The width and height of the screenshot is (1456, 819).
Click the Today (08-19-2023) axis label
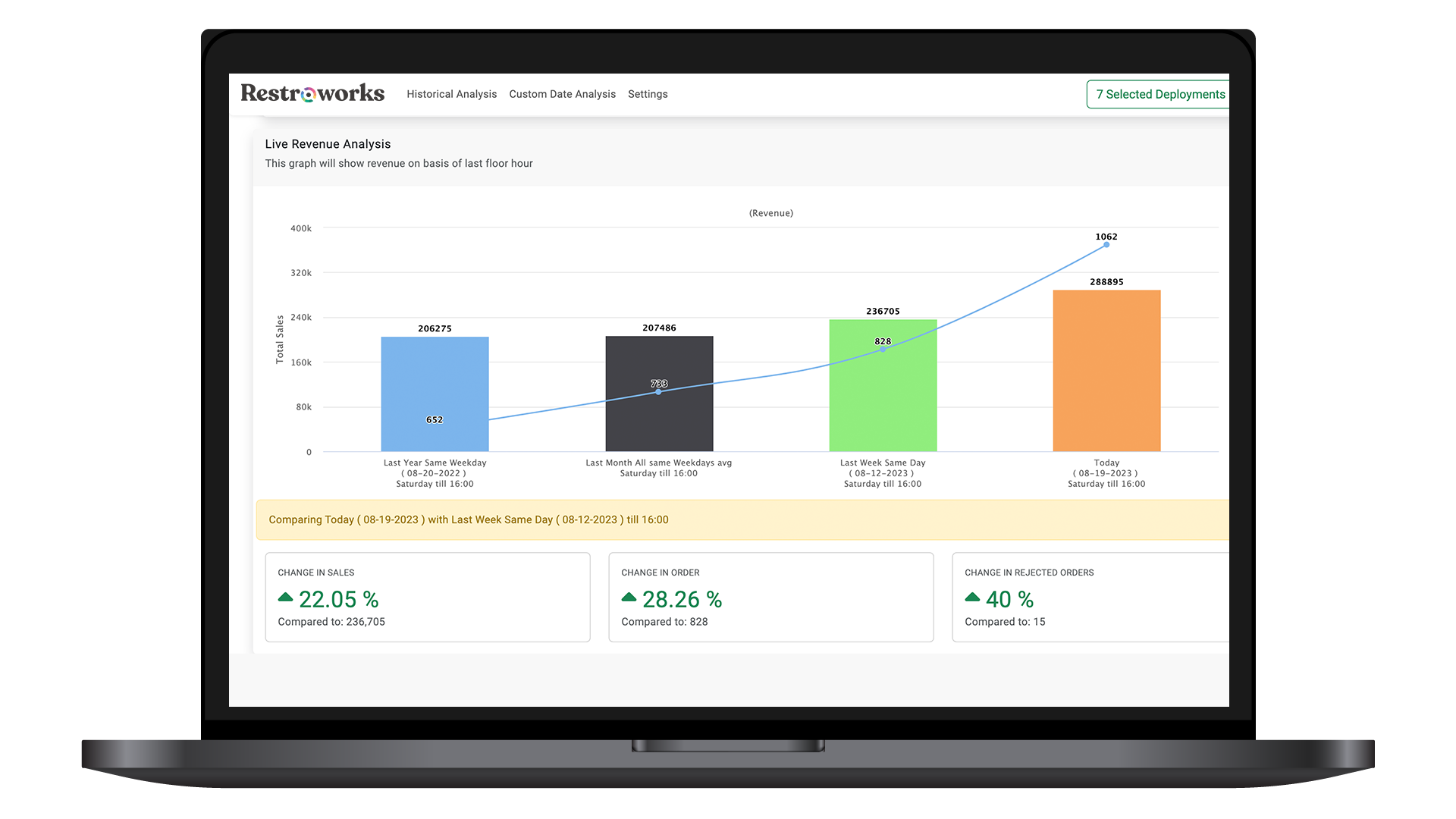(x=1106, y=473)
